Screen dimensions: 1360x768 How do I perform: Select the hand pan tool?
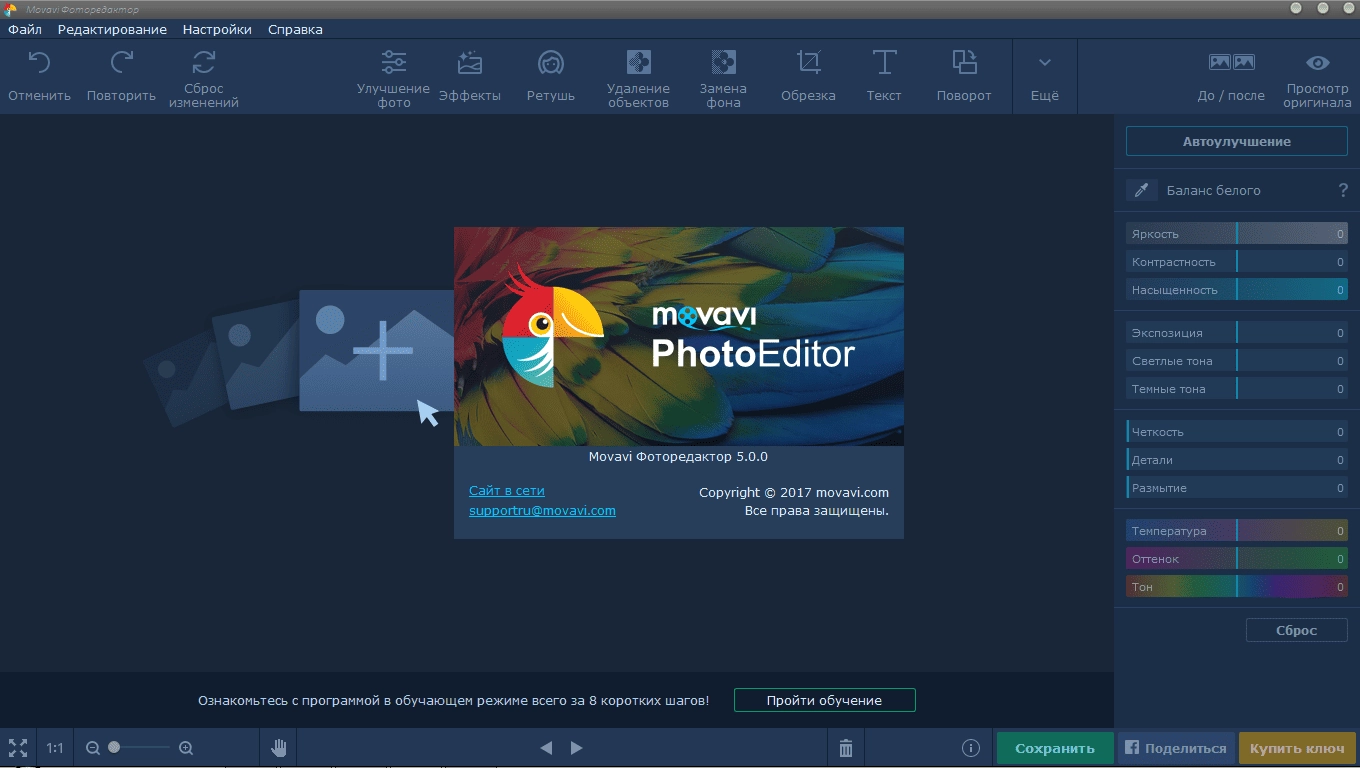[279, 748]
